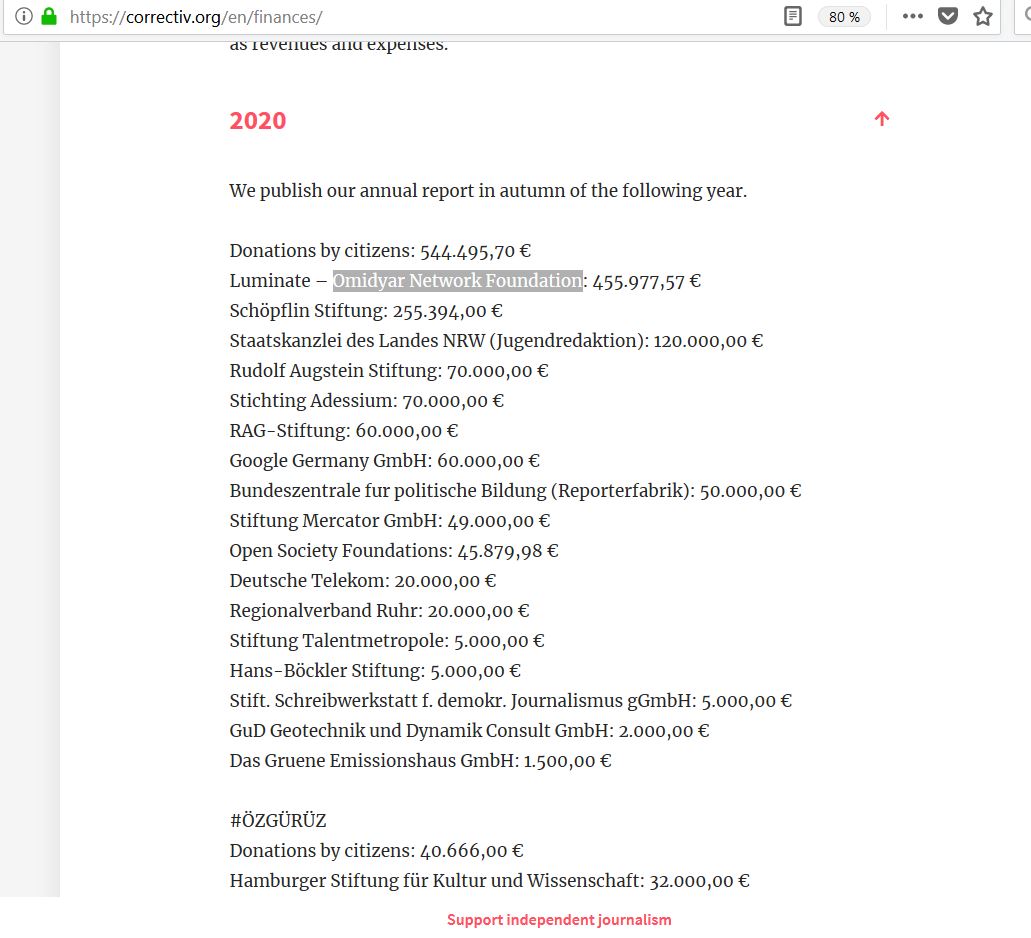Click the search icon at top right edge
The width and height of the screenshot is (1031, 938).
(1026, 16)
